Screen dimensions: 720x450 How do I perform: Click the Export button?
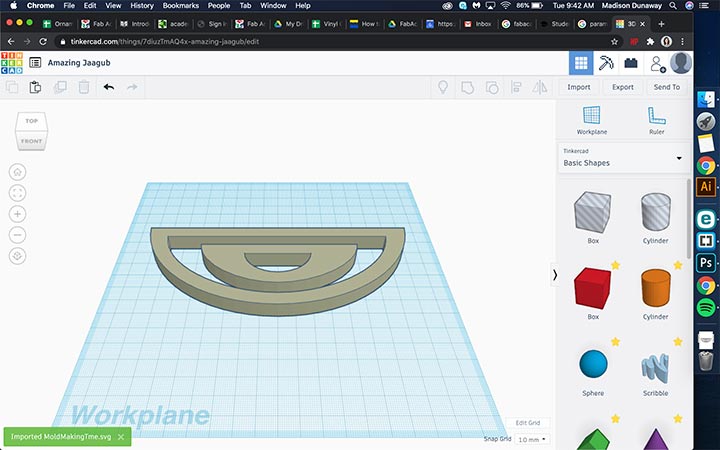(x=623, y=87)
